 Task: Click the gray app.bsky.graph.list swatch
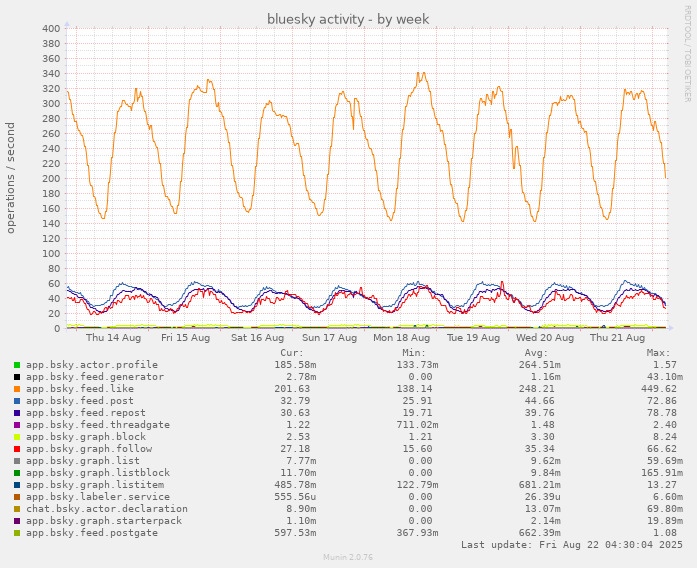click(17, 461)
